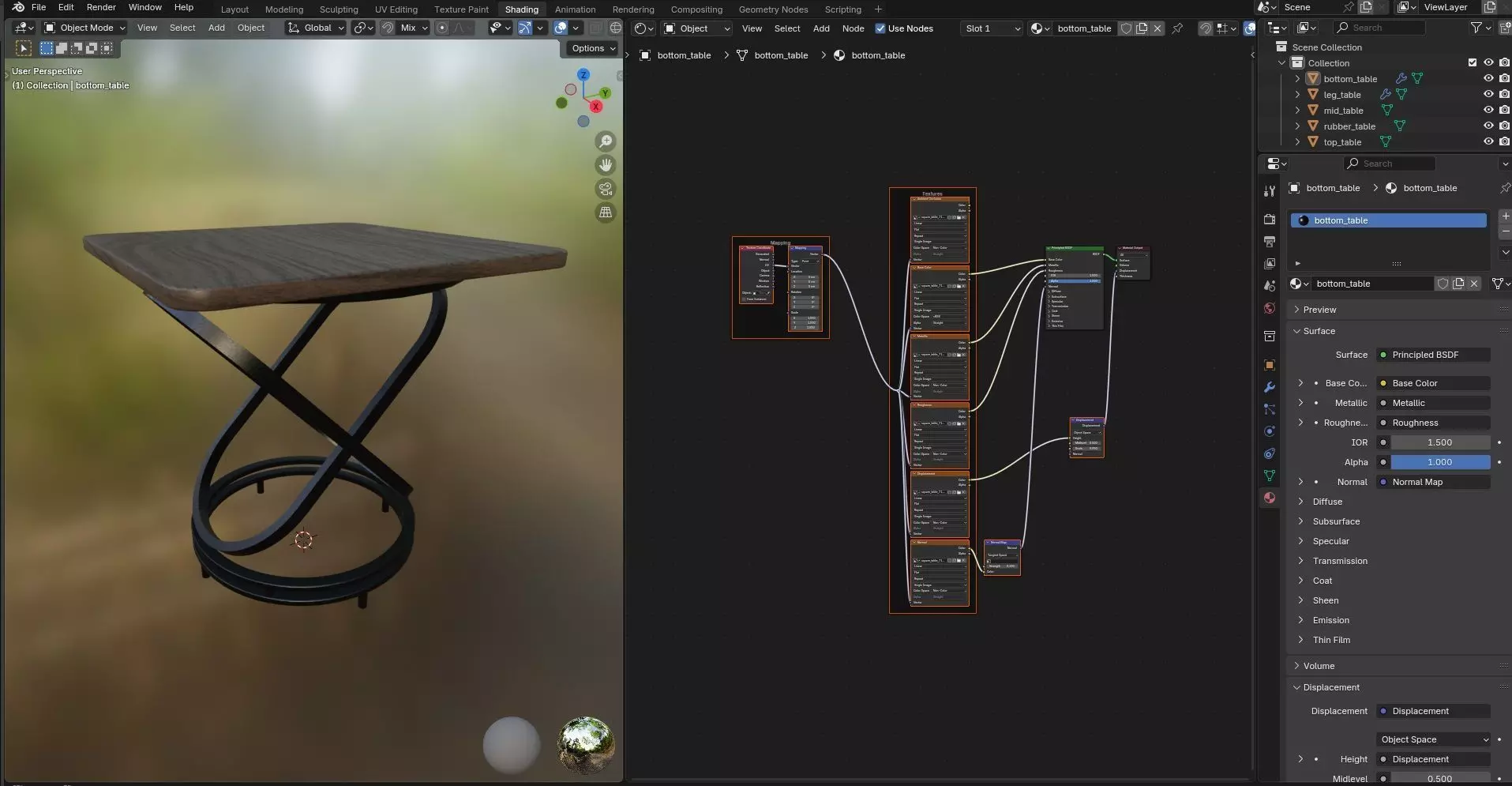This screenshot has width=1512, height=786.
Task: Toggle the Use Nodes checkbox
Action: point(880,28)
